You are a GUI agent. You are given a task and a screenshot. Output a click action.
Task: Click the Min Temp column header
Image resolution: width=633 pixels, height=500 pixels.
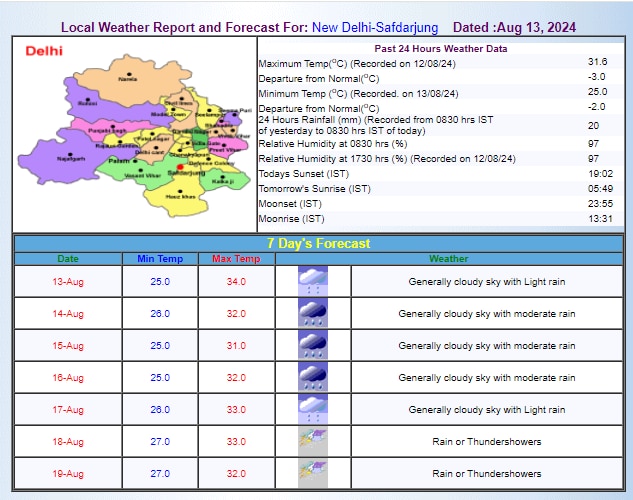(160, 259)
